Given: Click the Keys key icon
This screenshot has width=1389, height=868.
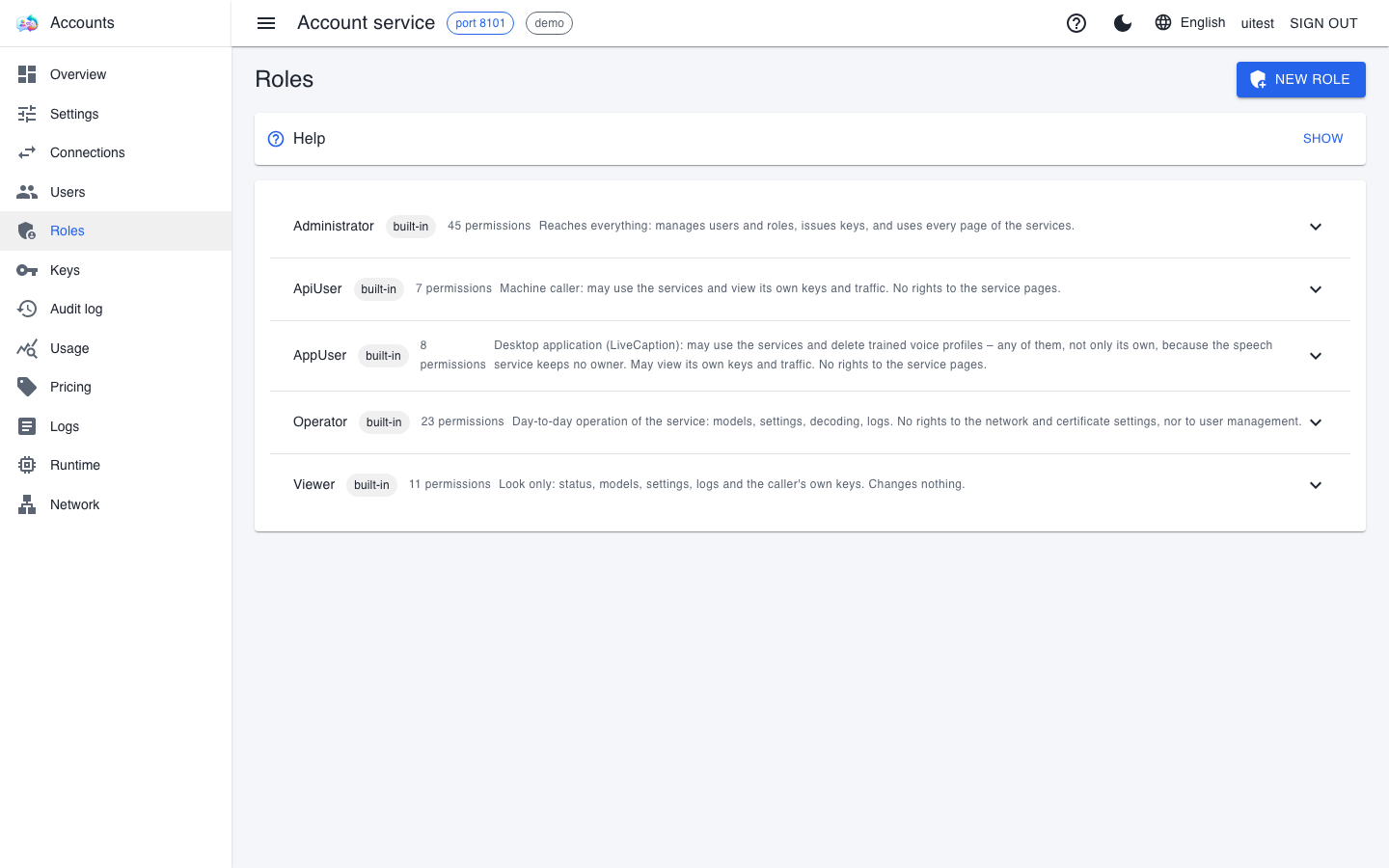Looking at the screenshot, I should (27, 270).
